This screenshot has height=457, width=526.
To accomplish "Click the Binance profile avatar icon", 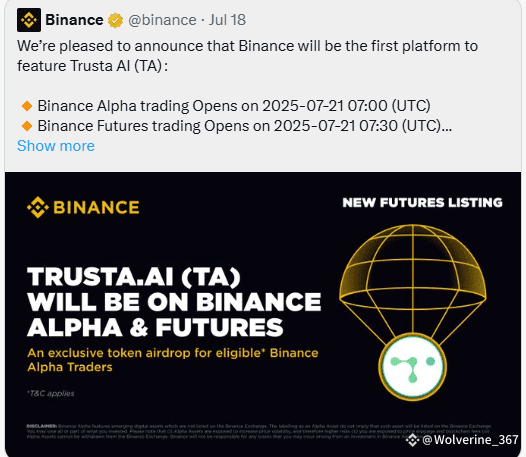I will pyautogui.click(x=29, y=20).
